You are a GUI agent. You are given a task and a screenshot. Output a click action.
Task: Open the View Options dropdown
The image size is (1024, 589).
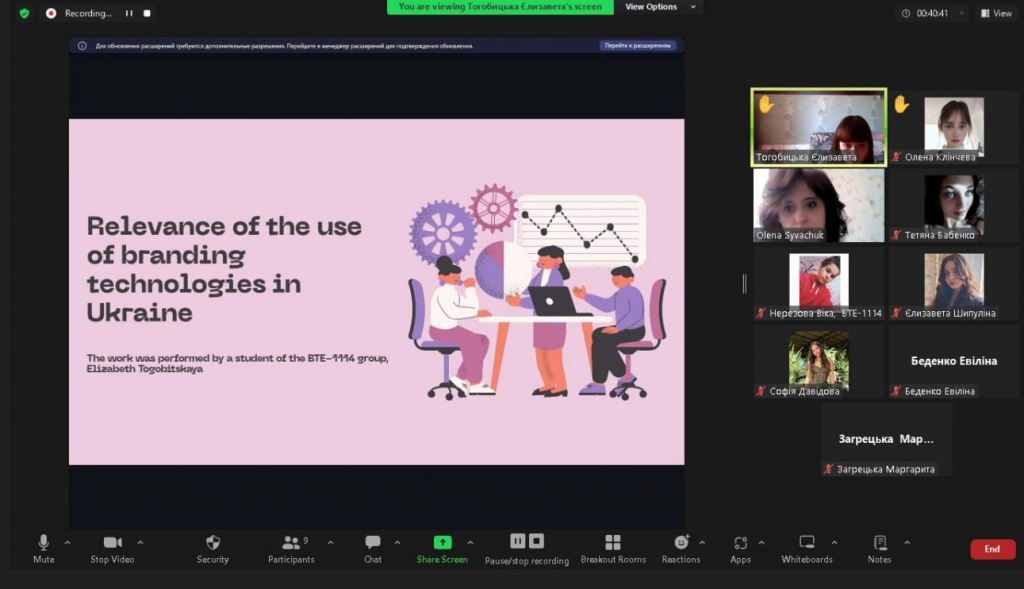[657, 7]
